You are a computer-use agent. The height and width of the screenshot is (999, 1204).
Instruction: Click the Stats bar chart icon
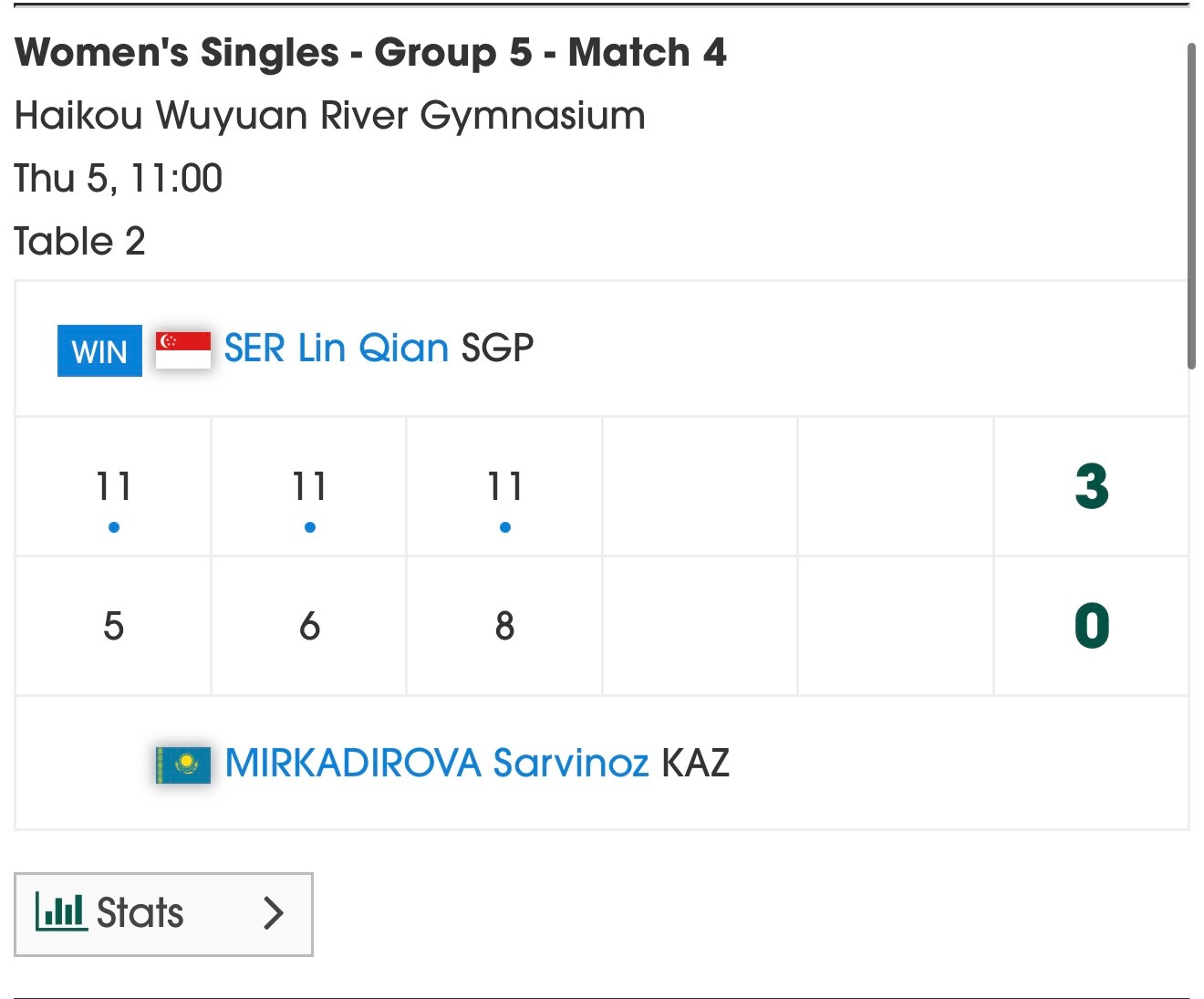point(60,911)
